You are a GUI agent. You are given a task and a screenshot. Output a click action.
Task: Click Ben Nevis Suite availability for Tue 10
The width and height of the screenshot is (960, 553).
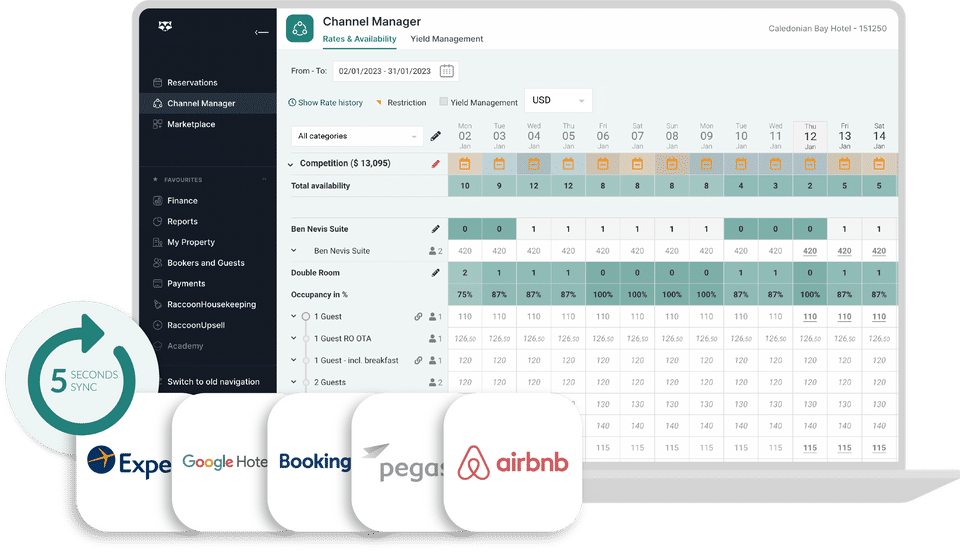click(x=741, y=229)
